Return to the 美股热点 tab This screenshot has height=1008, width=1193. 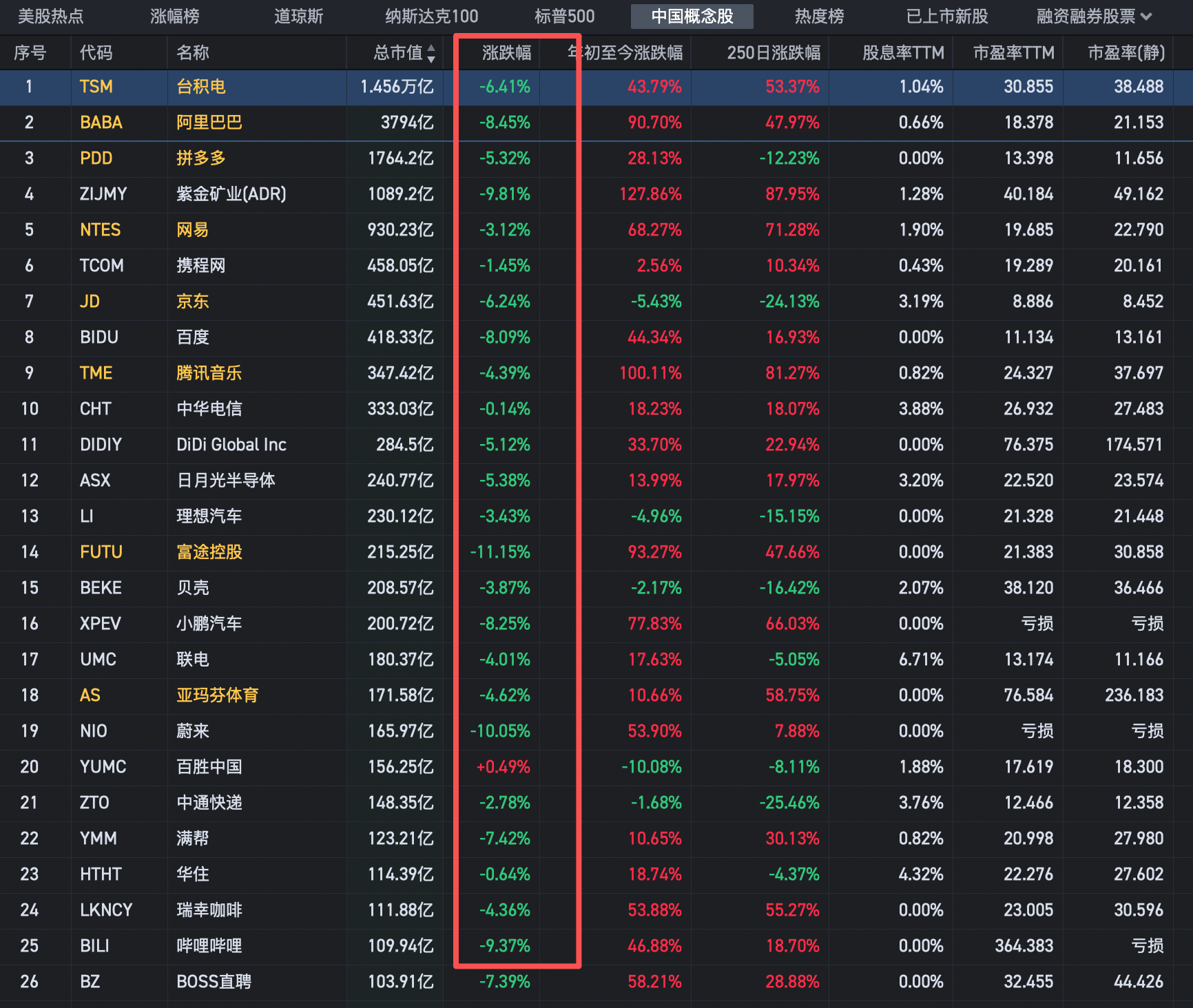click(50, 16)
